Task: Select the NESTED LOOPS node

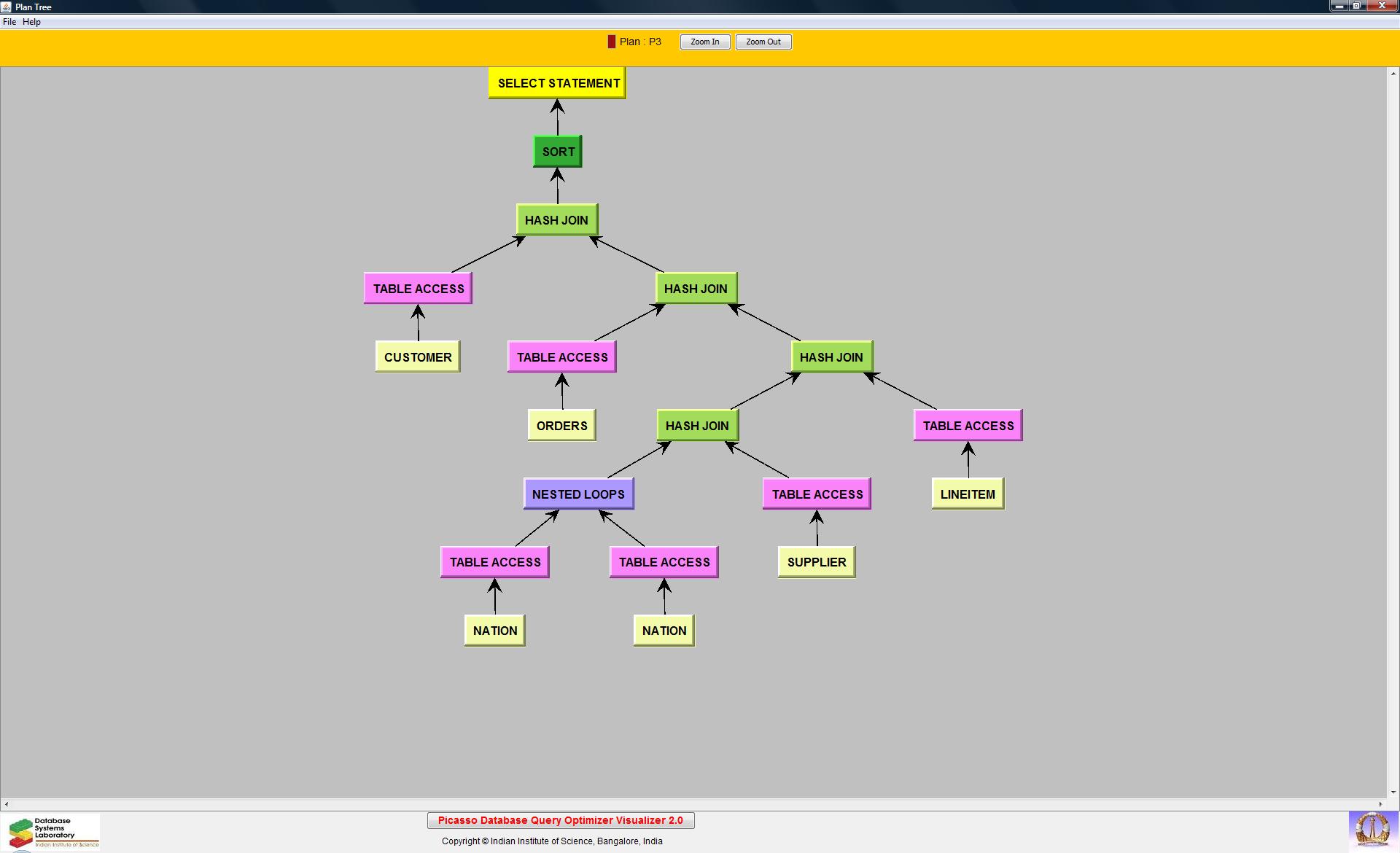Action: click(578, 494)
